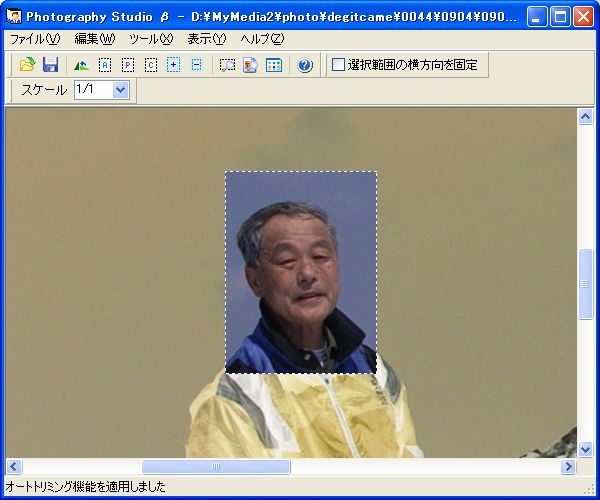Image resolution: width=600 pixels, height=500 pixels.
Task: Click the vertical scrollbar down arrow
Action: click(x=586, y=448)
